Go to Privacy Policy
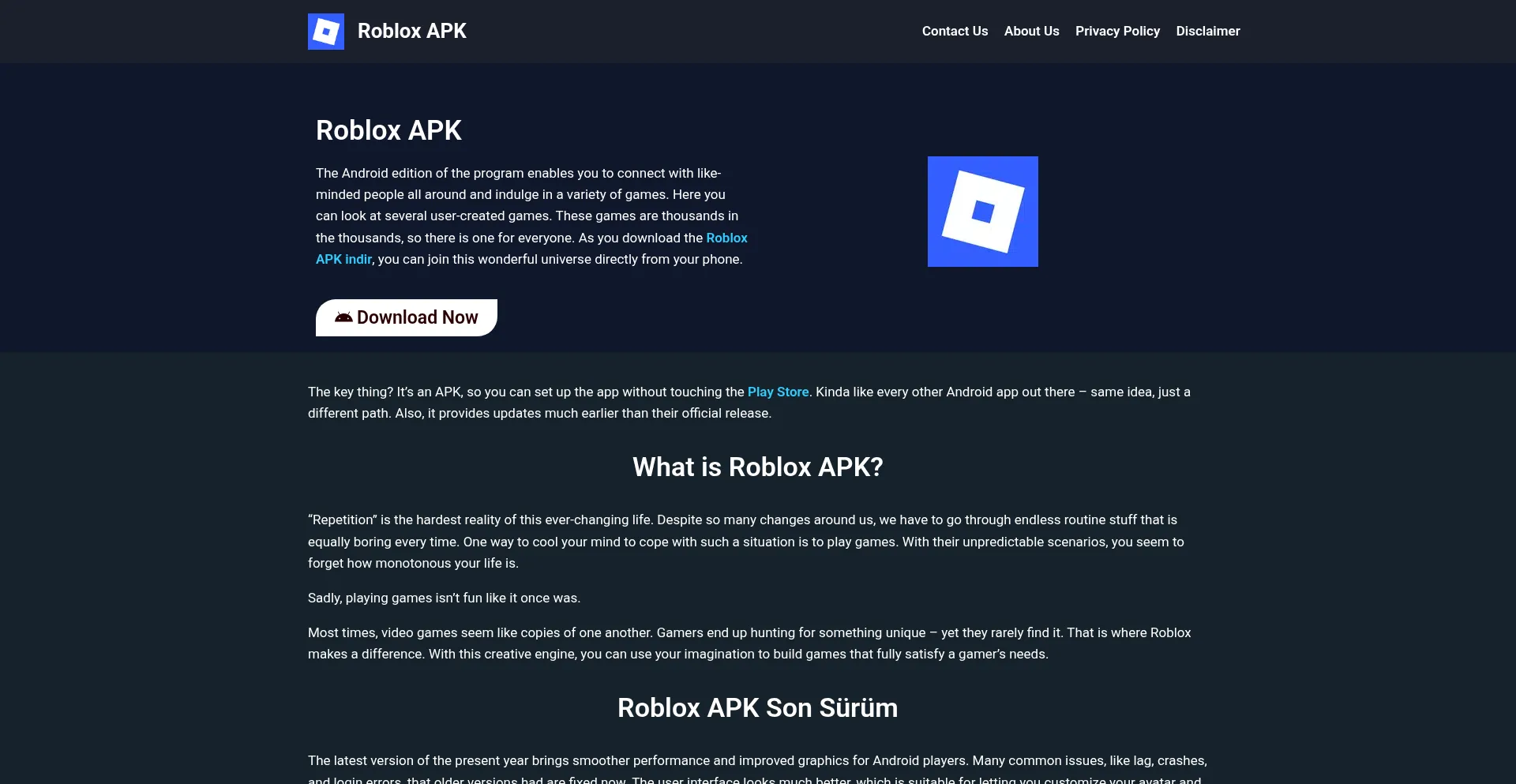Image resolution: width=1516 pixels, height=784 pixels. [x=1117, y=31]
